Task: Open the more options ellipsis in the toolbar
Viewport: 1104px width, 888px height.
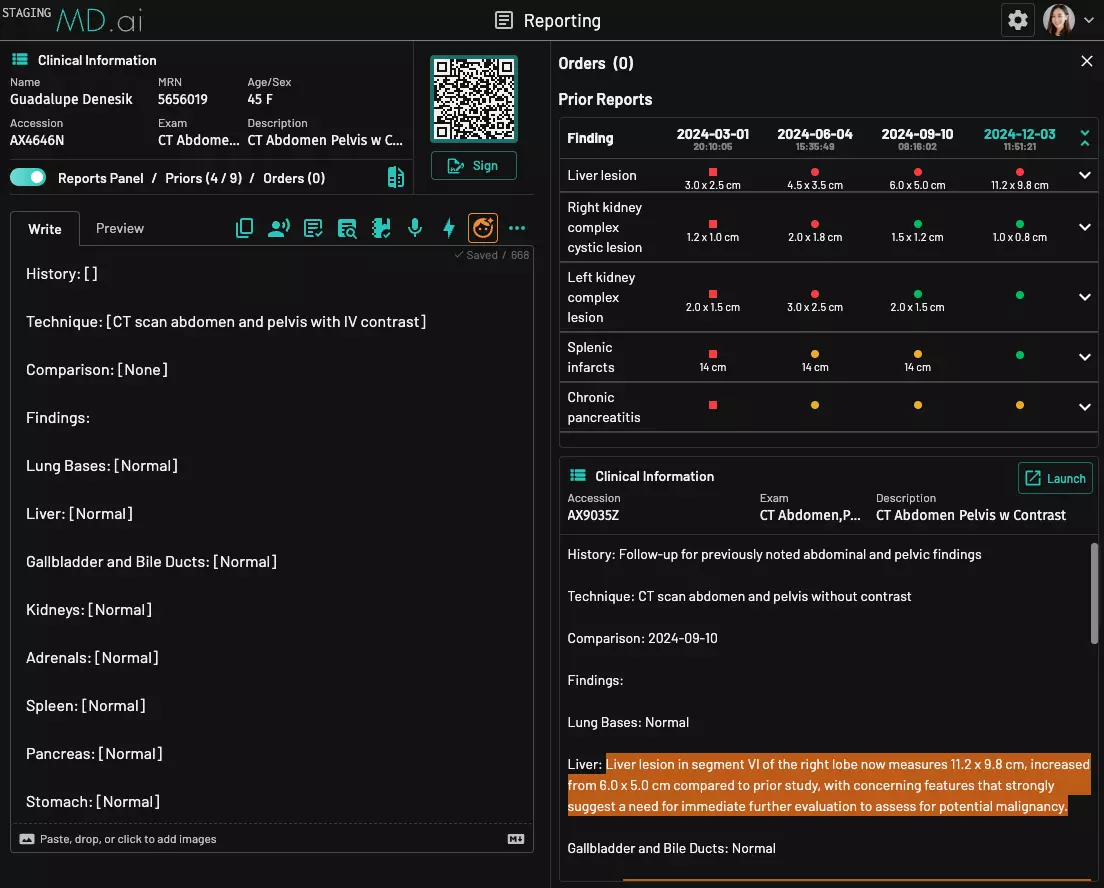Action: coord(517,228)
